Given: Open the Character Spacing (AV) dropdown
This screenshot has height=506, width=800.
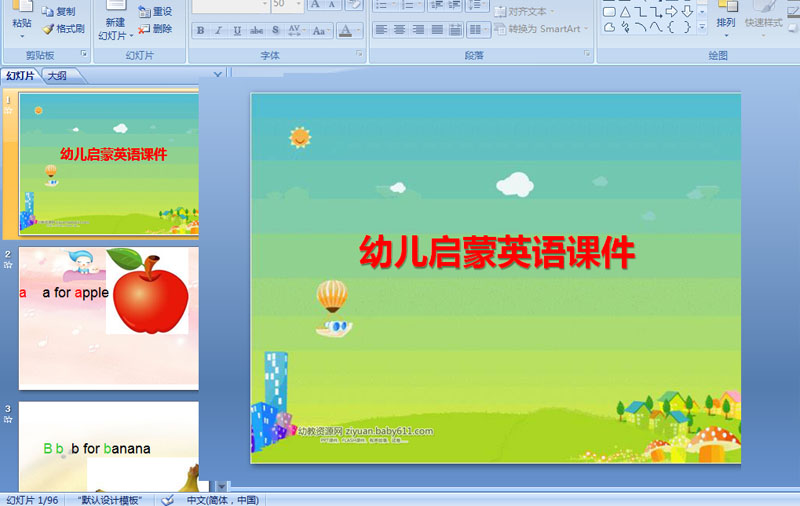Looking at the screenshot, I should [296, 31].
